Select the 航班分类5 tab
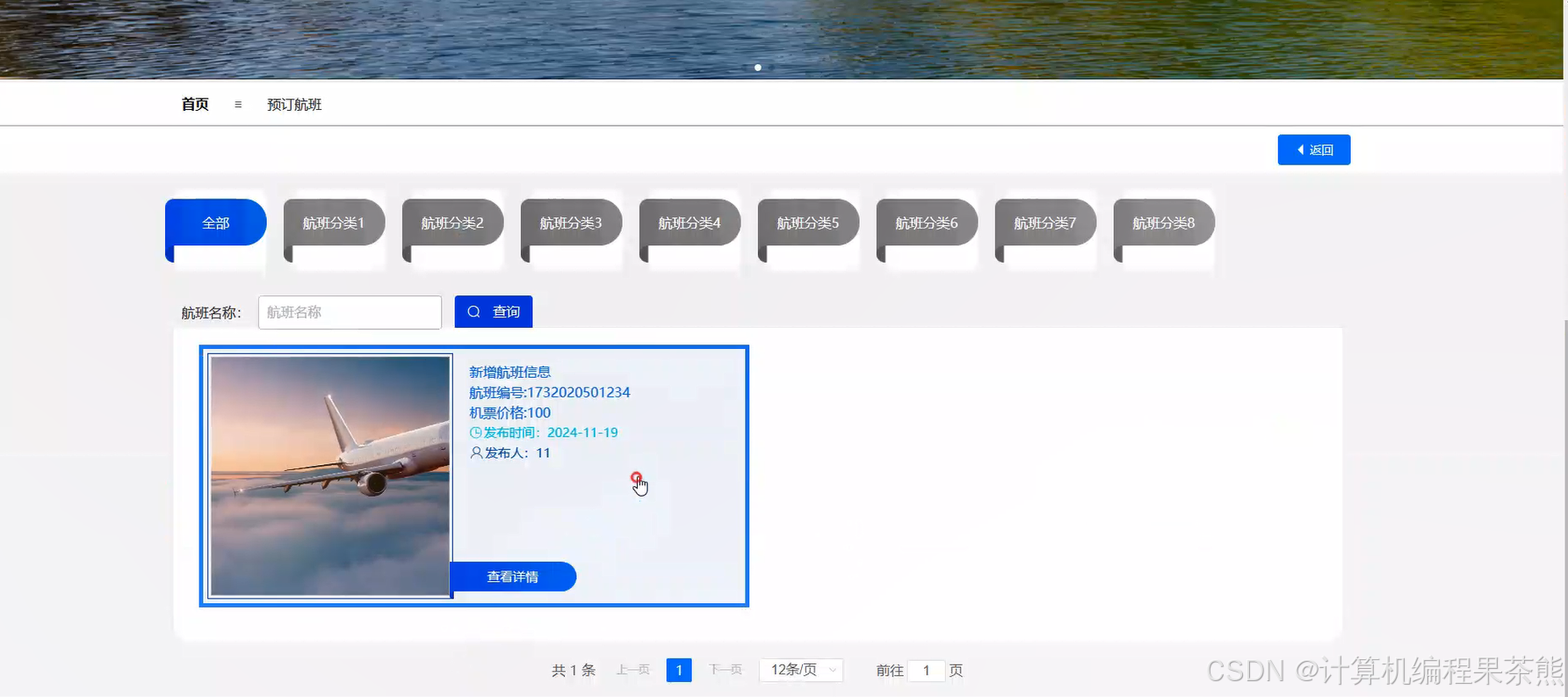 pos(808,223)
